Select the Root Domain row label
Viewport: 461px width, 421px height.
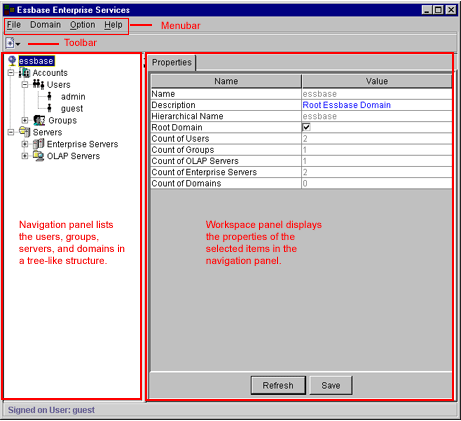coord(177,127)
